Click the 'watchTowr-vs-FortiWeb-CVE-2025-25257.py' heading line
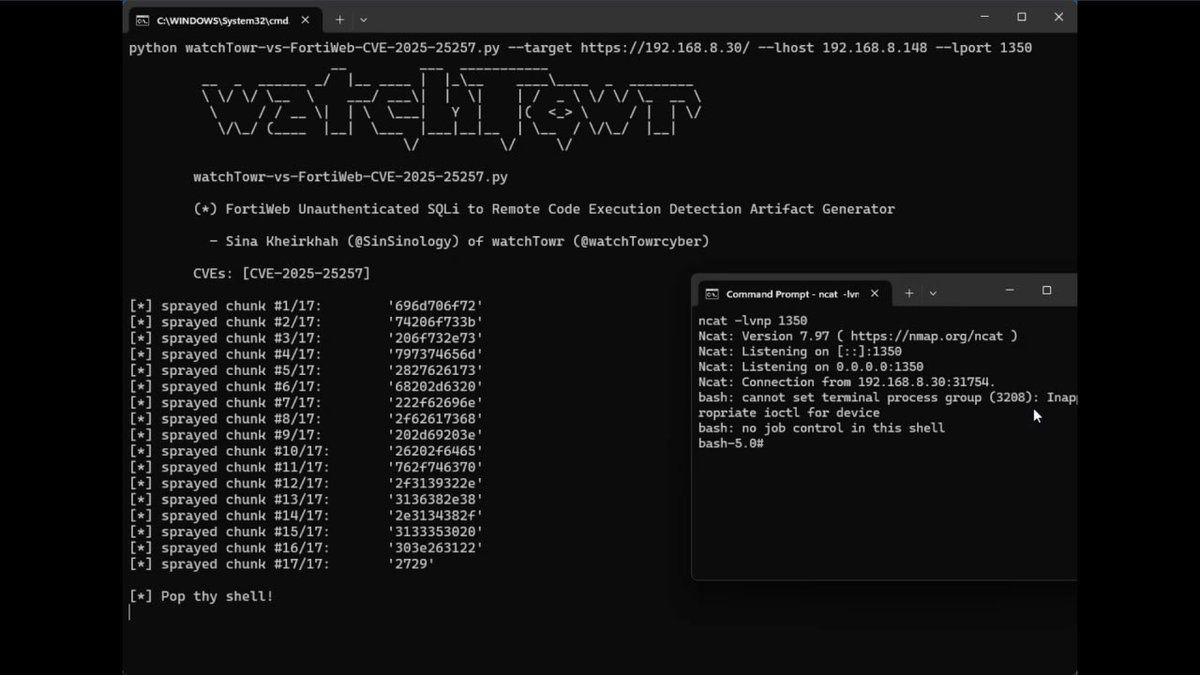Screen dimensions: 1200x675 [350, 177]
